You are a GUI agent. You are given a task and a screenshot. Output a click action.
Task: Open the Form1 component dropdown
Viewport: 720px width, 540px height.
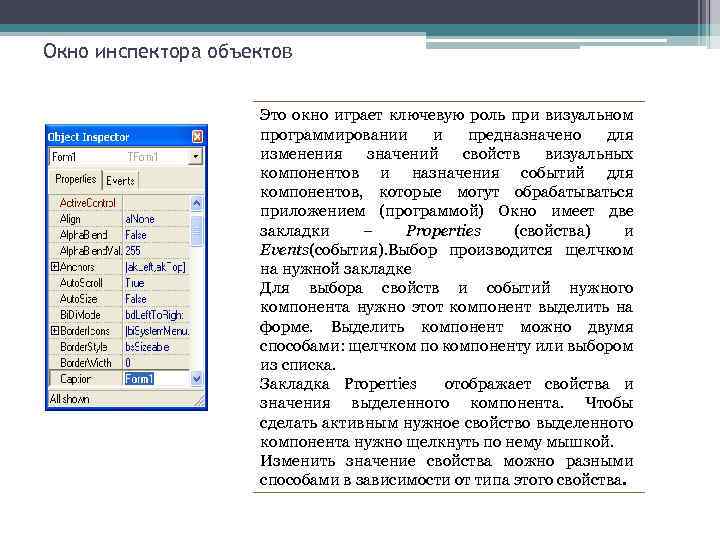click(196, 157)
